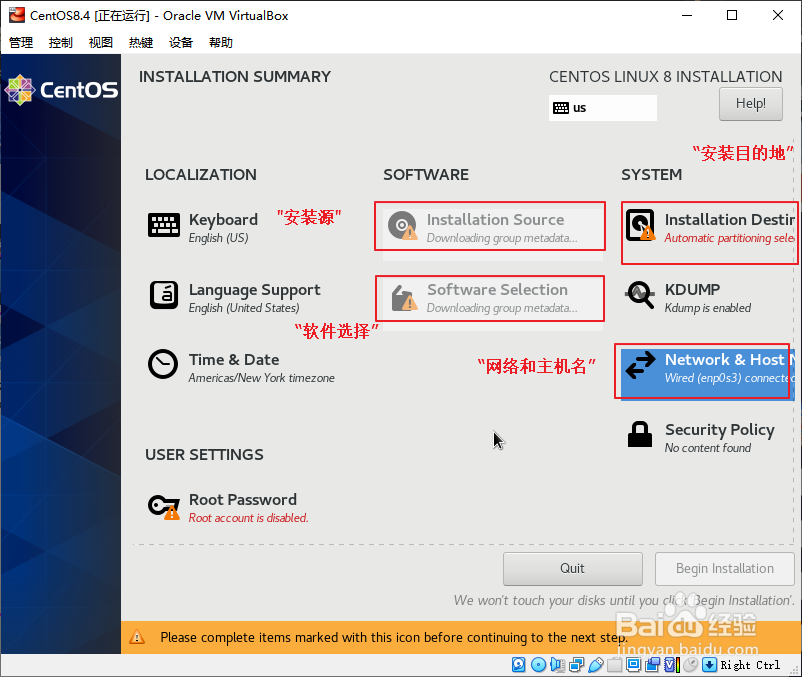The height and width of the screenshot is (677, 802).
Task: Open the 设备 menu
Action: (181, 42)
